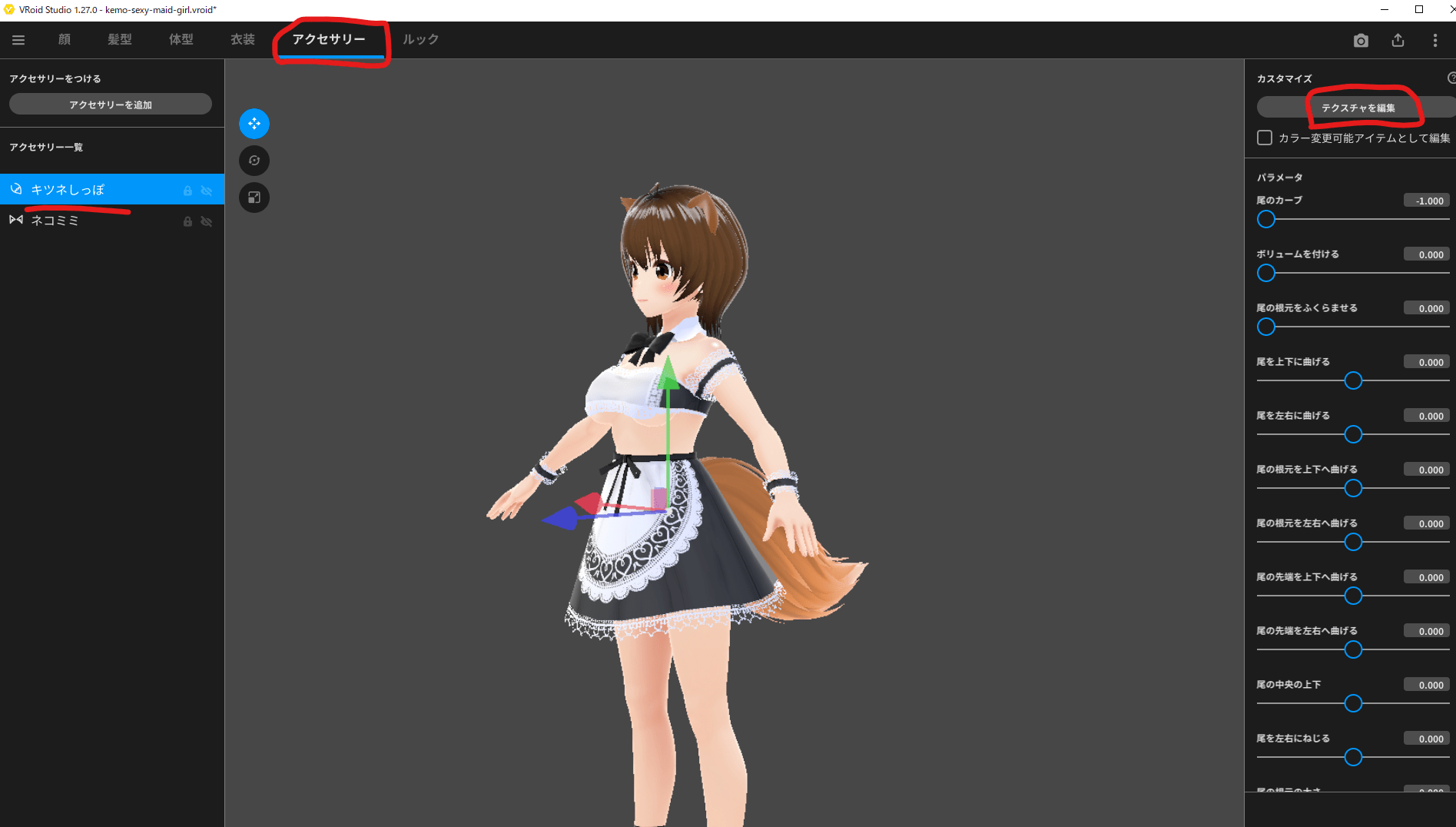The width and height of the screenshot is (1456, 827).
Task: Open the 衣装 tab
Action: pos(243,39)
